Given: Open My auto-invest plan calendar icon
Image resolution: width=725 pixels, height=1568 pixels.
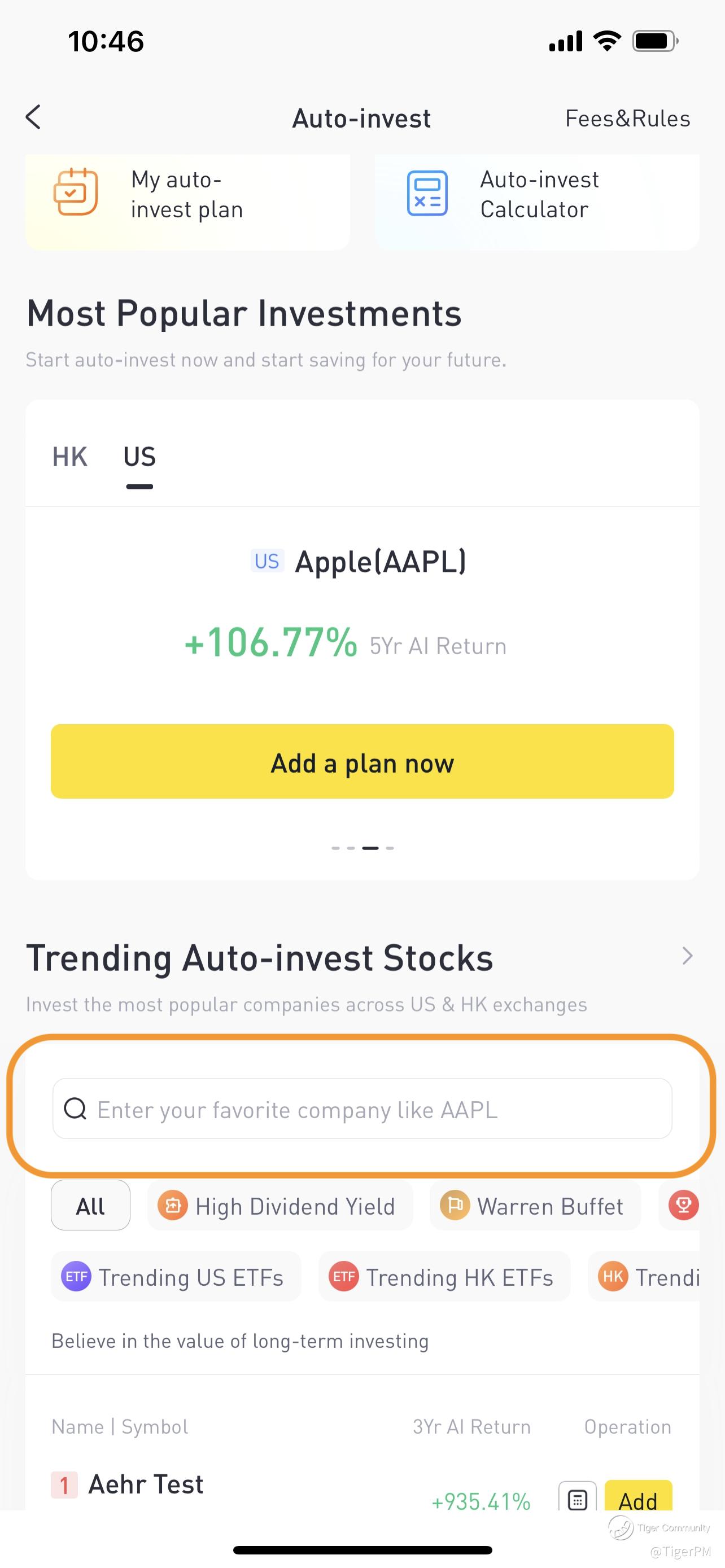Looking at the screenshot, I should point(76,192).
